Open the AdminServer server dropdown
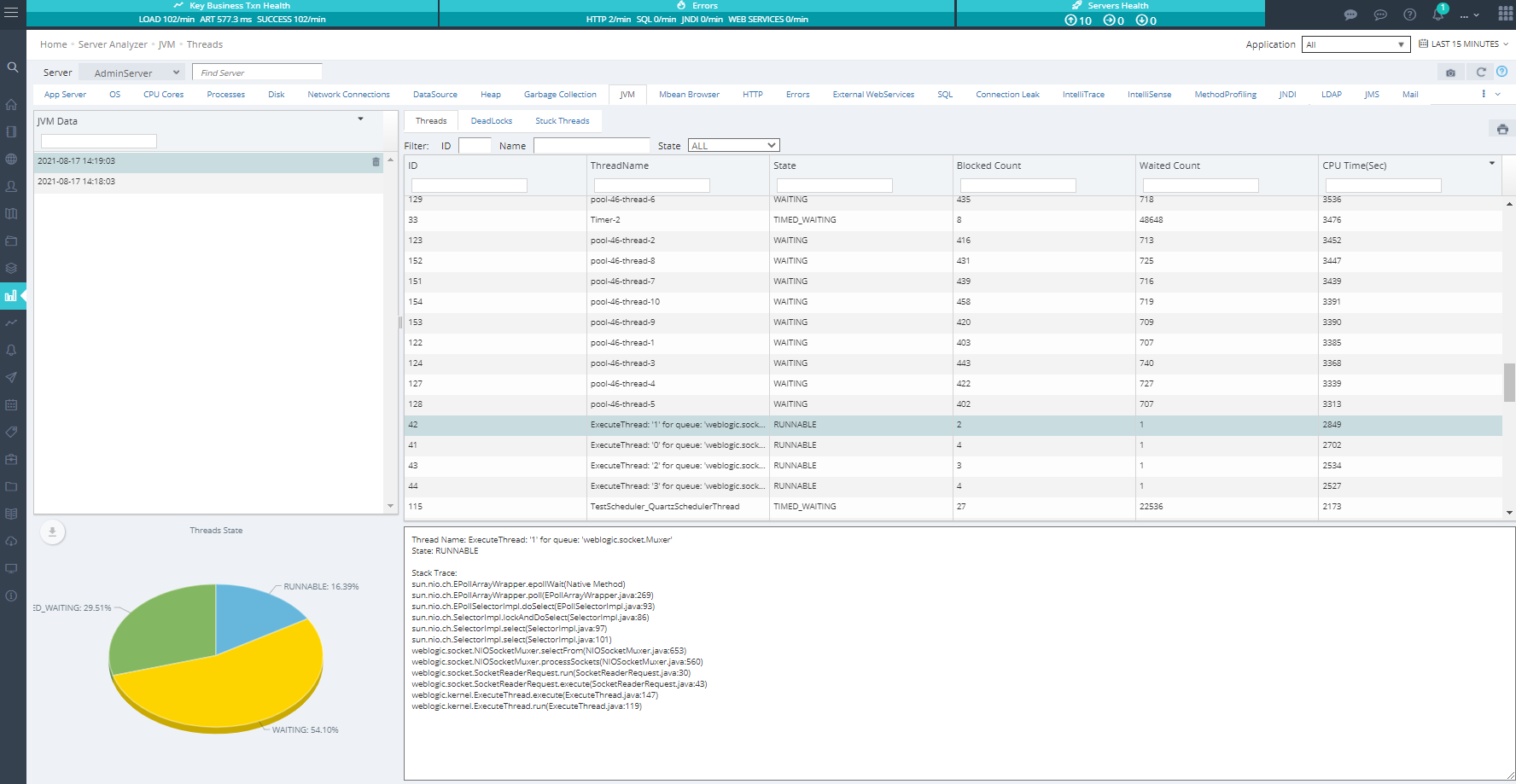The height and width of the screenshot is (784, 1516). click(131, 73)
